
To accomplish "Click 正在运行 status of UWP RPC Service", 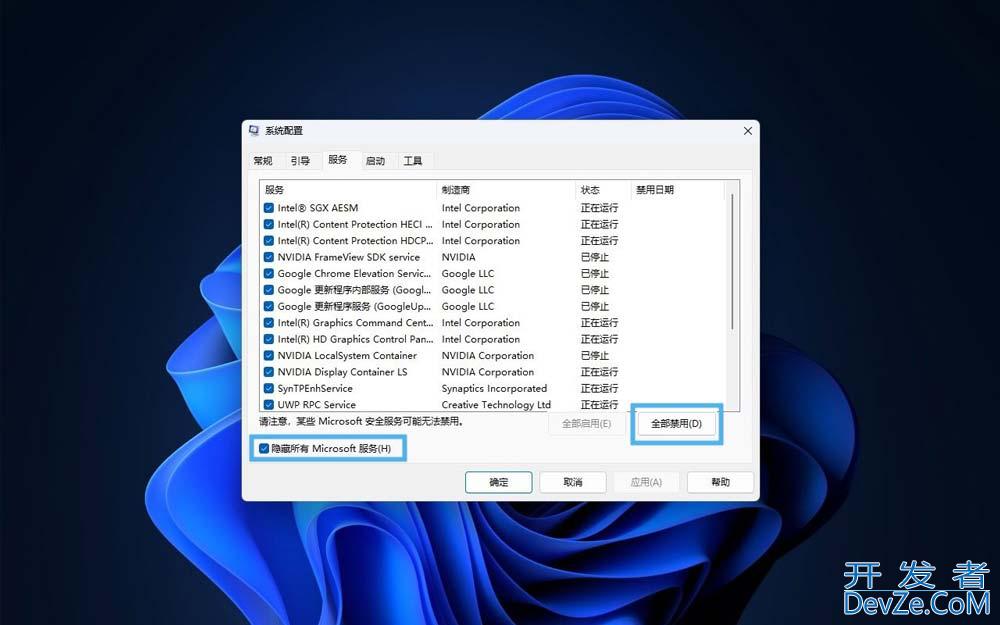I will (x=599, y=405).
